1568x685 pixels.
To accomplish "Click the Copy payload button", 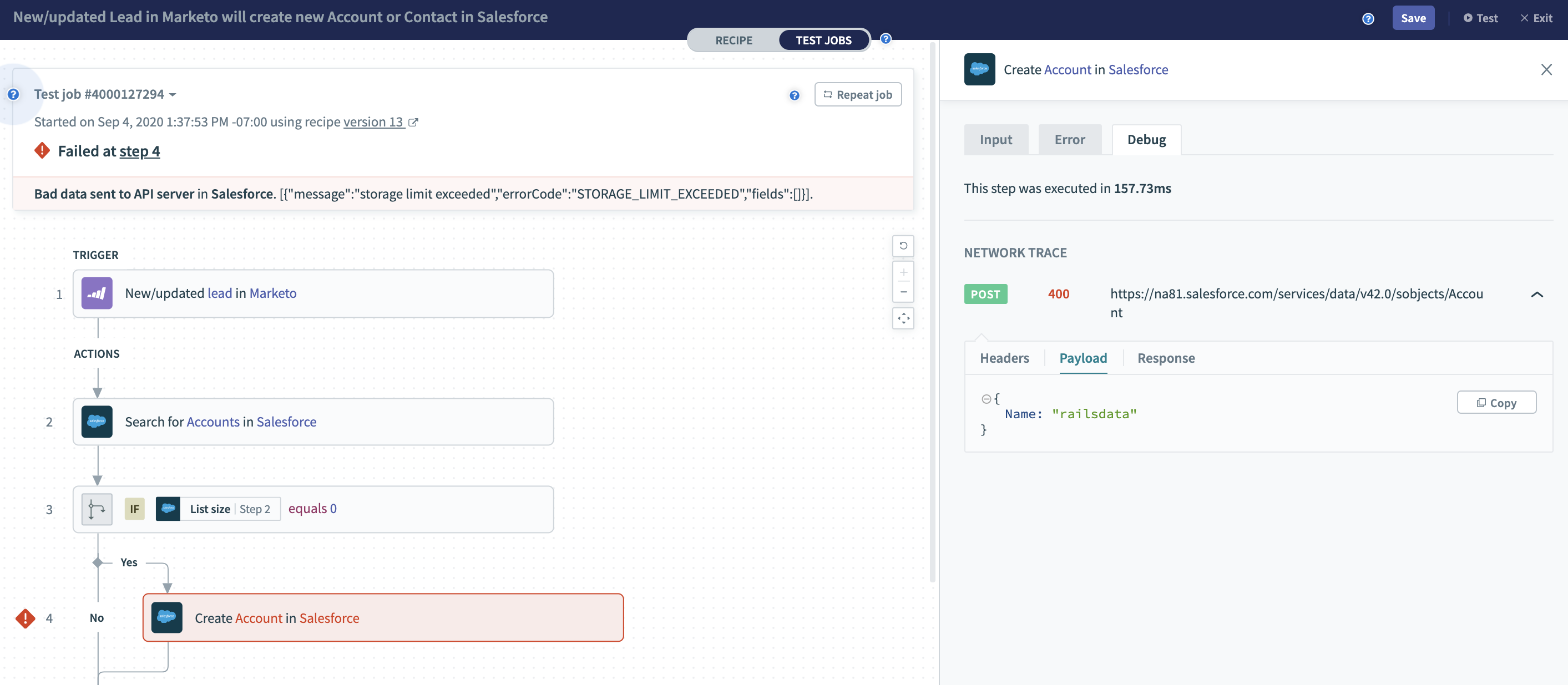I will tap(1497, 402).
